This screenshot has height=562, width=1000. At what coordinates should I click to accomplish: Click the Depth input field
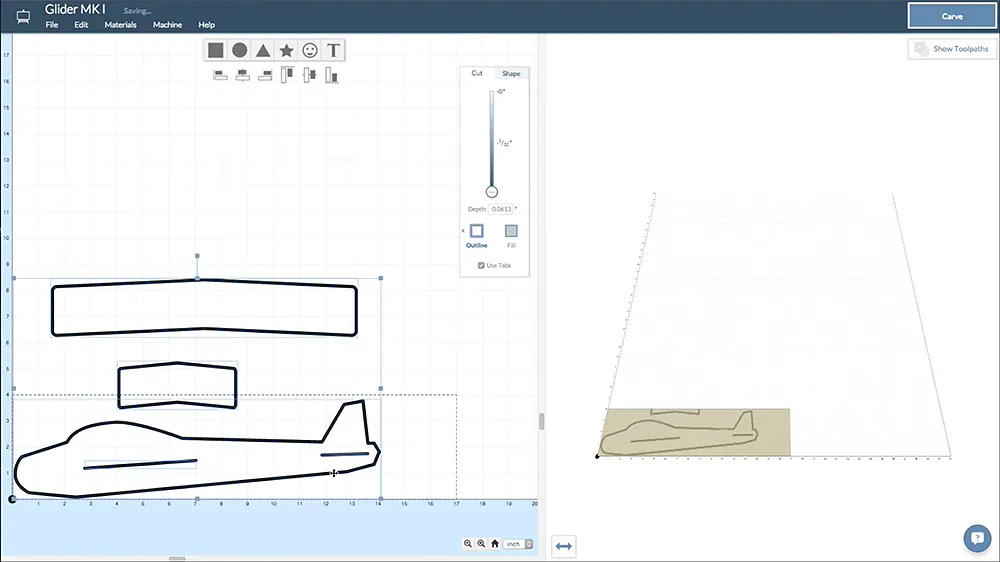500,209
